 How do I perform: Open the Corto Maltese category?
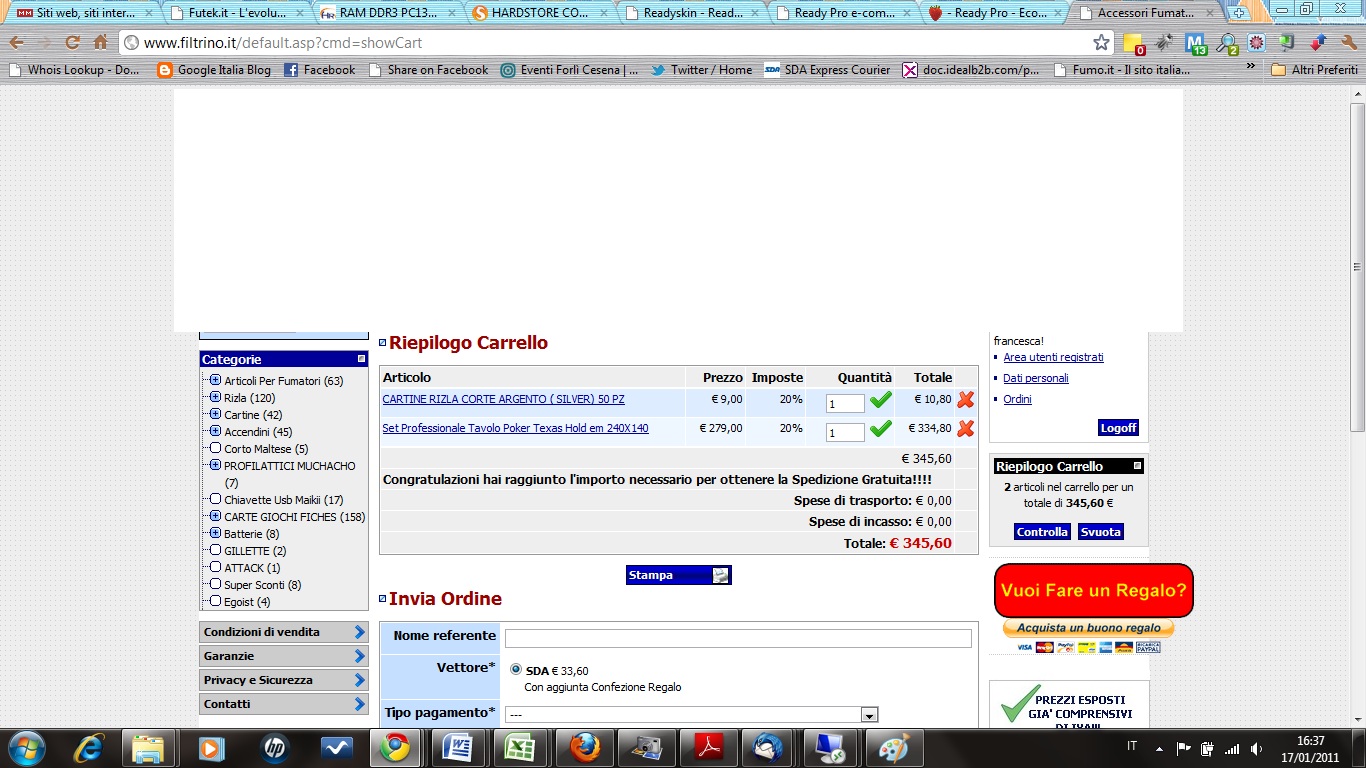266,449
